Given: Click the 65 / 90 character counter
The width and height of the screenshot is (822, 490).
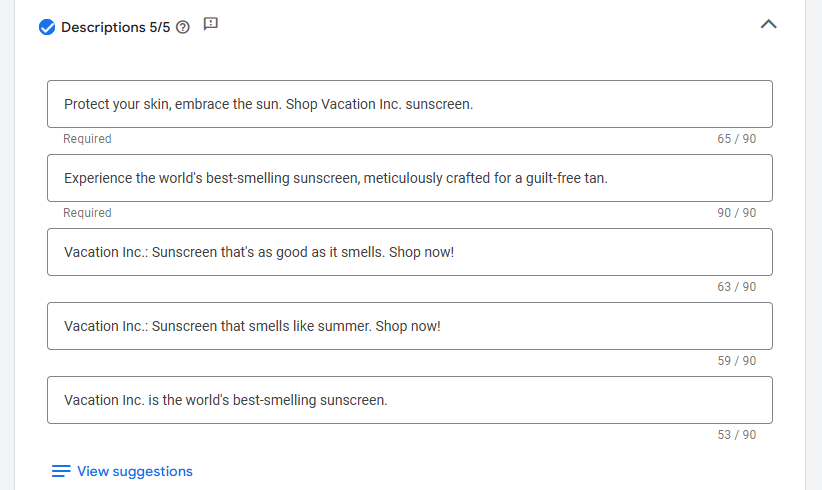Looking at the screenshot, I should tap(736, 139).
